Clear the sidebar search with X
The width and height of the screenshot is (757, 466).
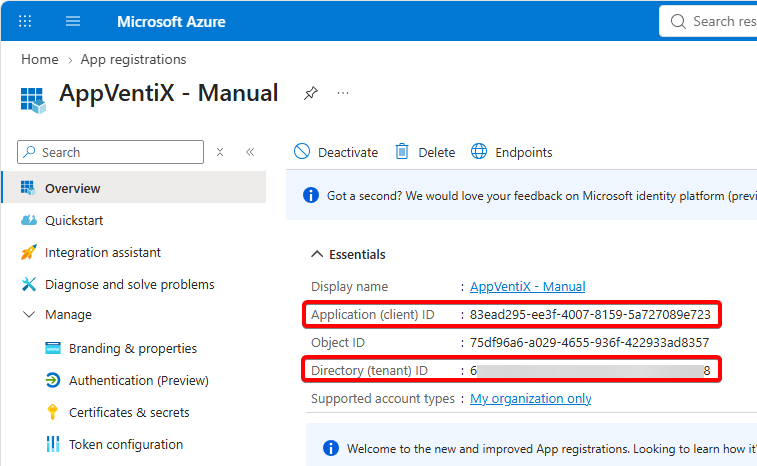(220, 152)
